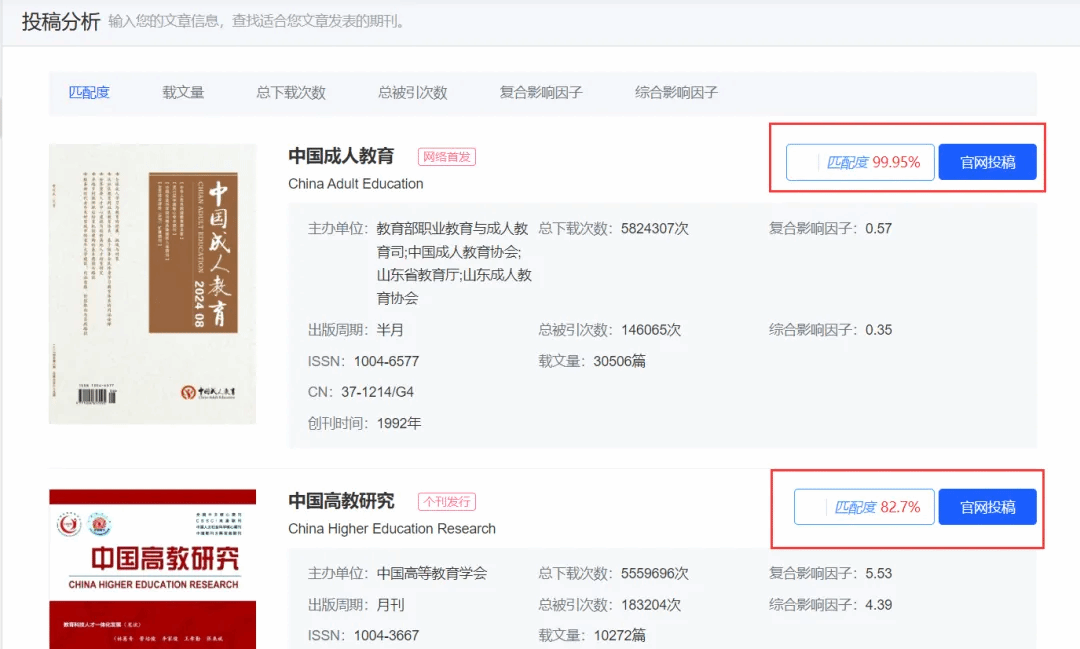Viewport: 1080px width, 649px height.
Task: Click the round red logo on 中国高教研究 cover
Action: point(69,523)
